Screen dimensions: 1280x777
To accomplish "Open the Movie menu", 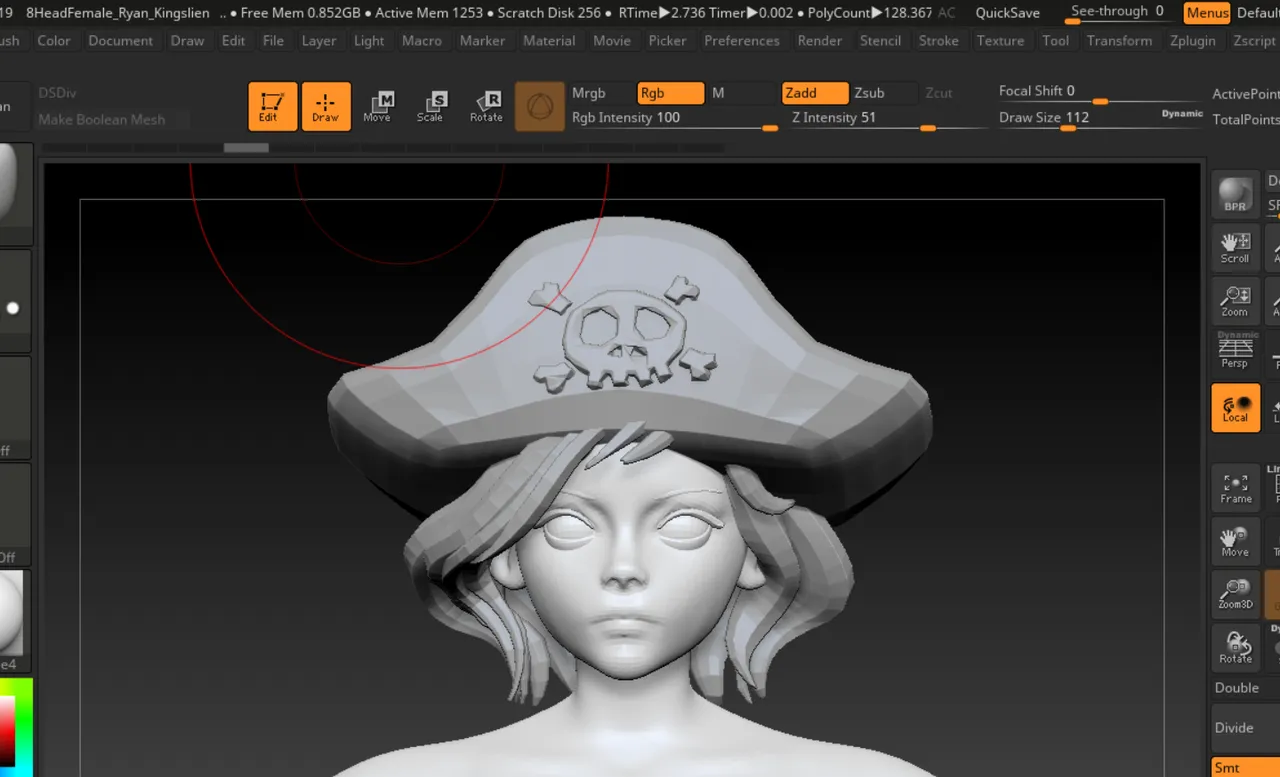I will pyautogui.click(x=612, y=41).
